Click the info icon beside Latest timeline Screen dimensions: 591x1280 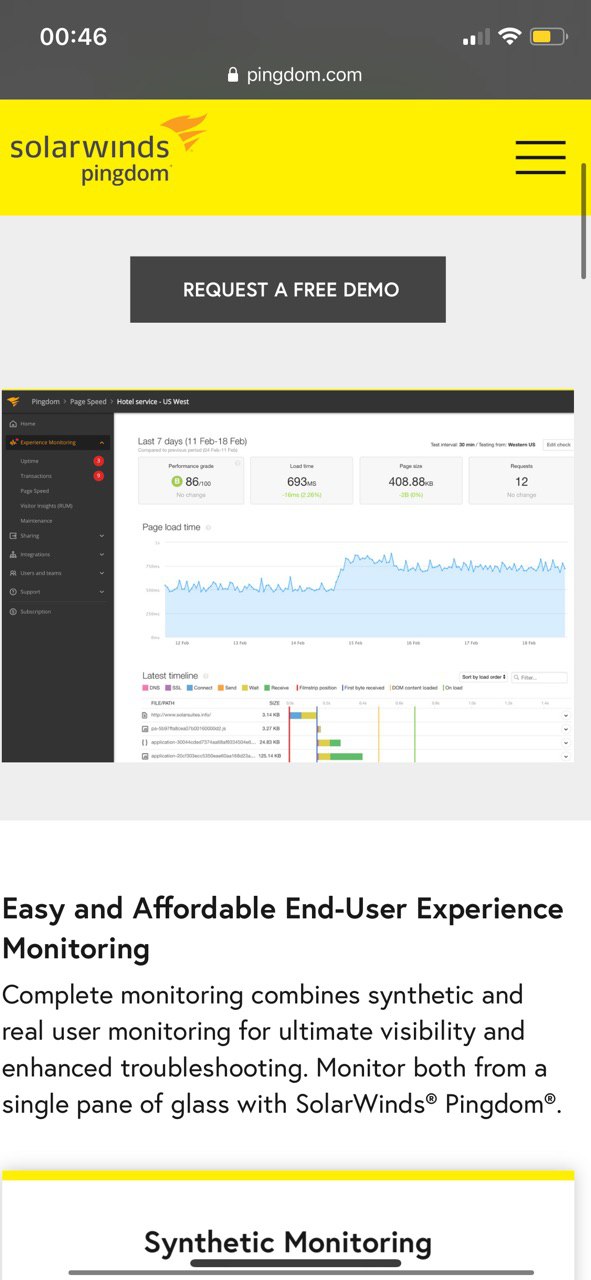(x=205, y=676)
